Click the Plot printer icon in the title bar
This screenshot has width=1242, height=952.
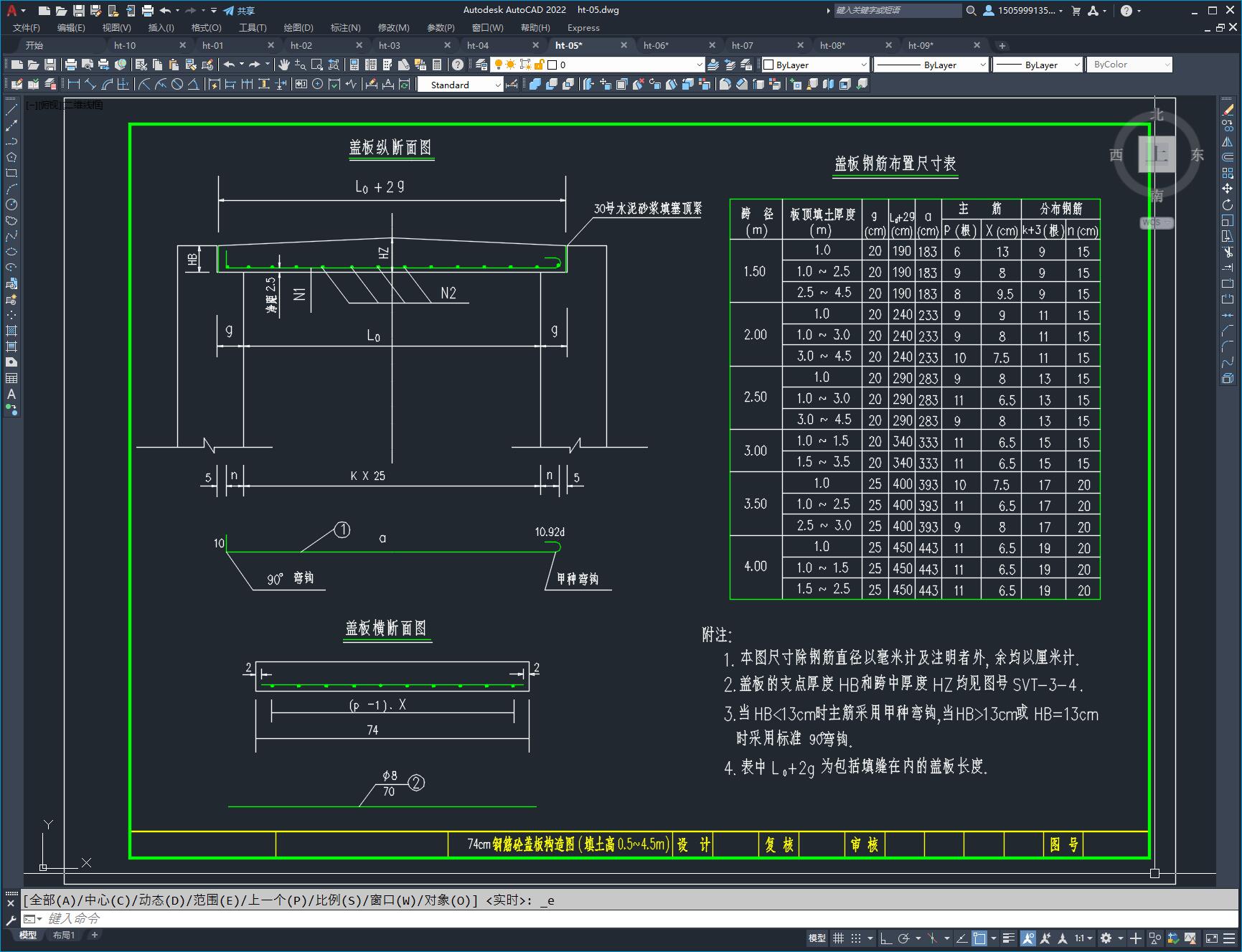click(x=148, y=10)
